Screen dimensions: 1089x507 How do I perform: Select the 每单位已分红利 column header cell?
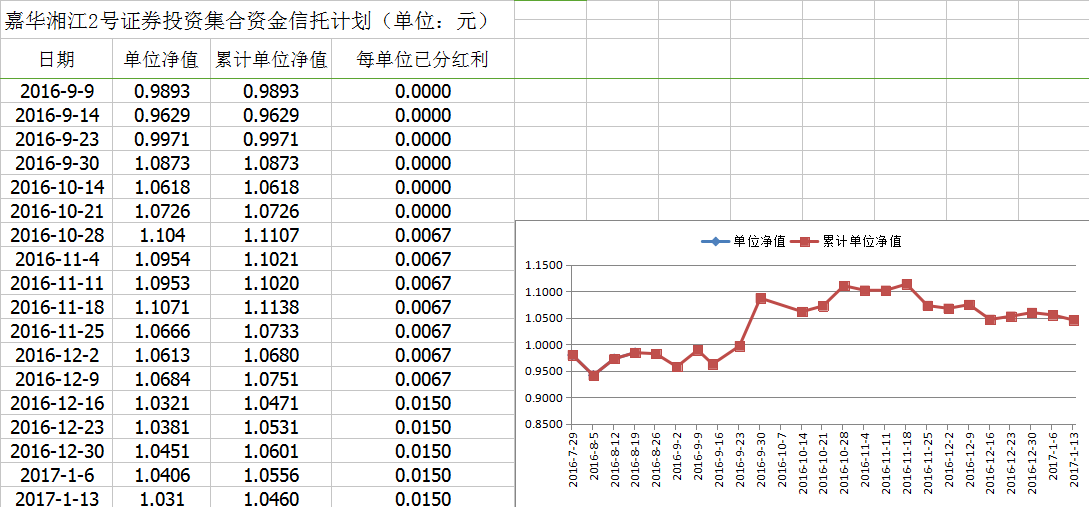(422, 60)
